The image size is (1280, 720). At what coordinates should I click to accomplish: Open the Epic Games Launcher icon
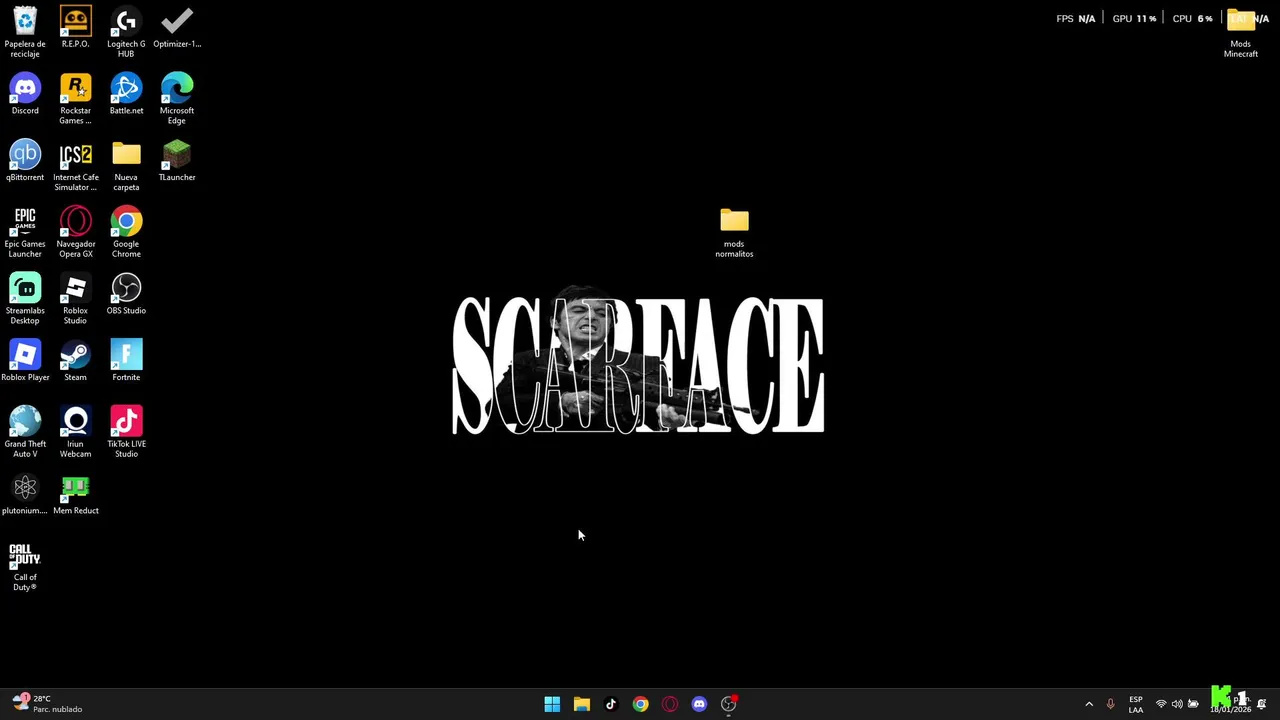(25, 233)
